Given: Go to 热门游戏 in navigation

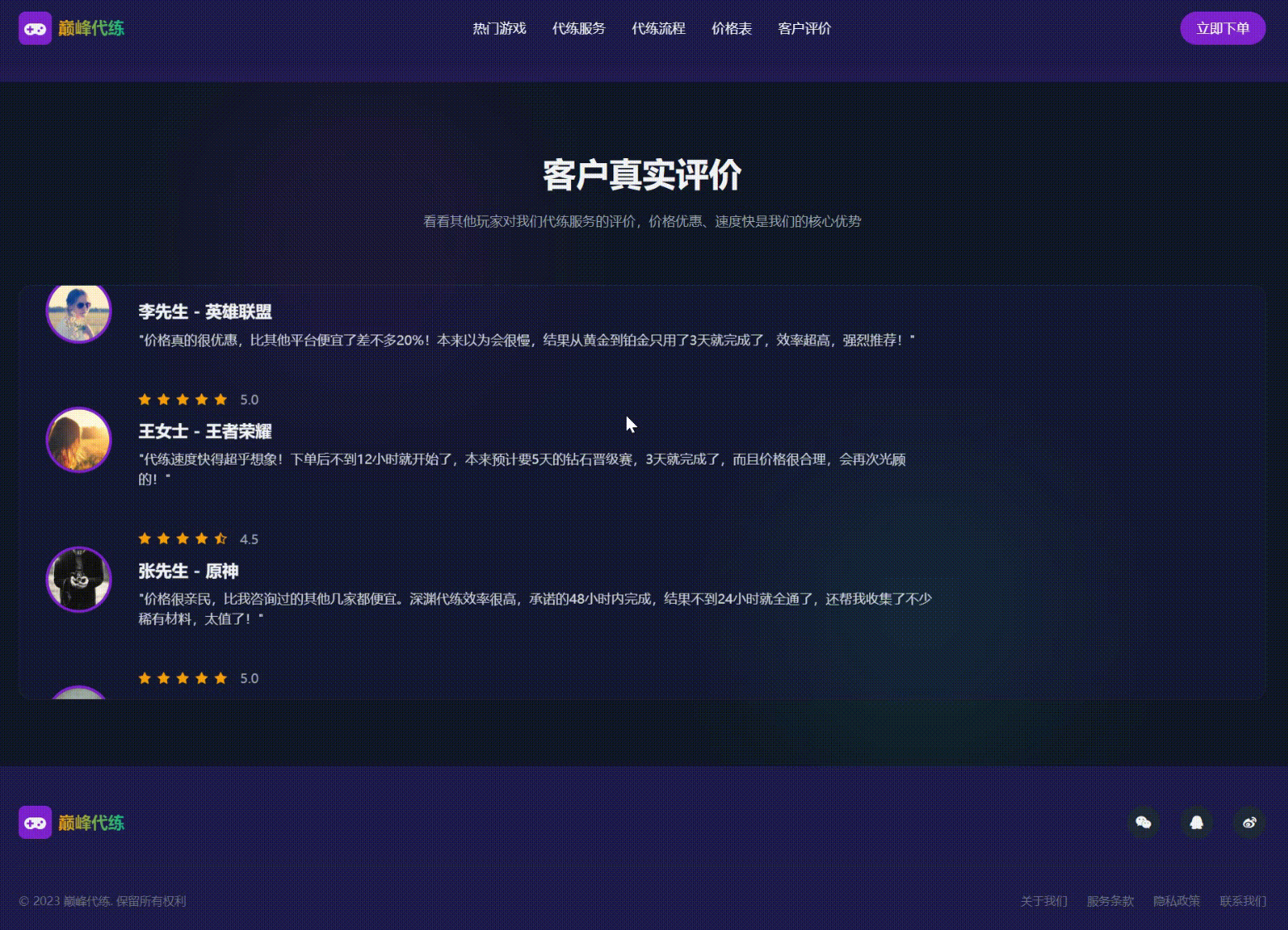Looking at the screenshot, I should [x=499, y=29].
